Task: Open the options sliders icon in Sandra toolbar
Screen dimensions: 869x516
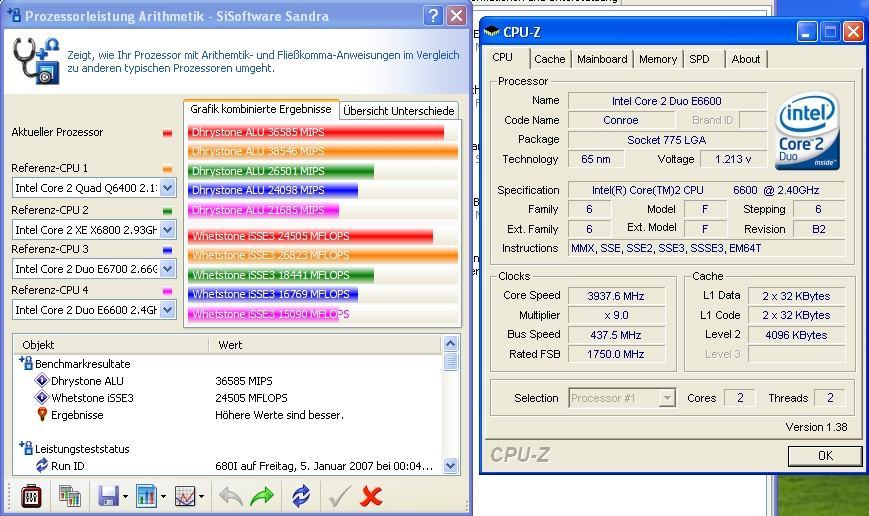Action: coord(31,496)
